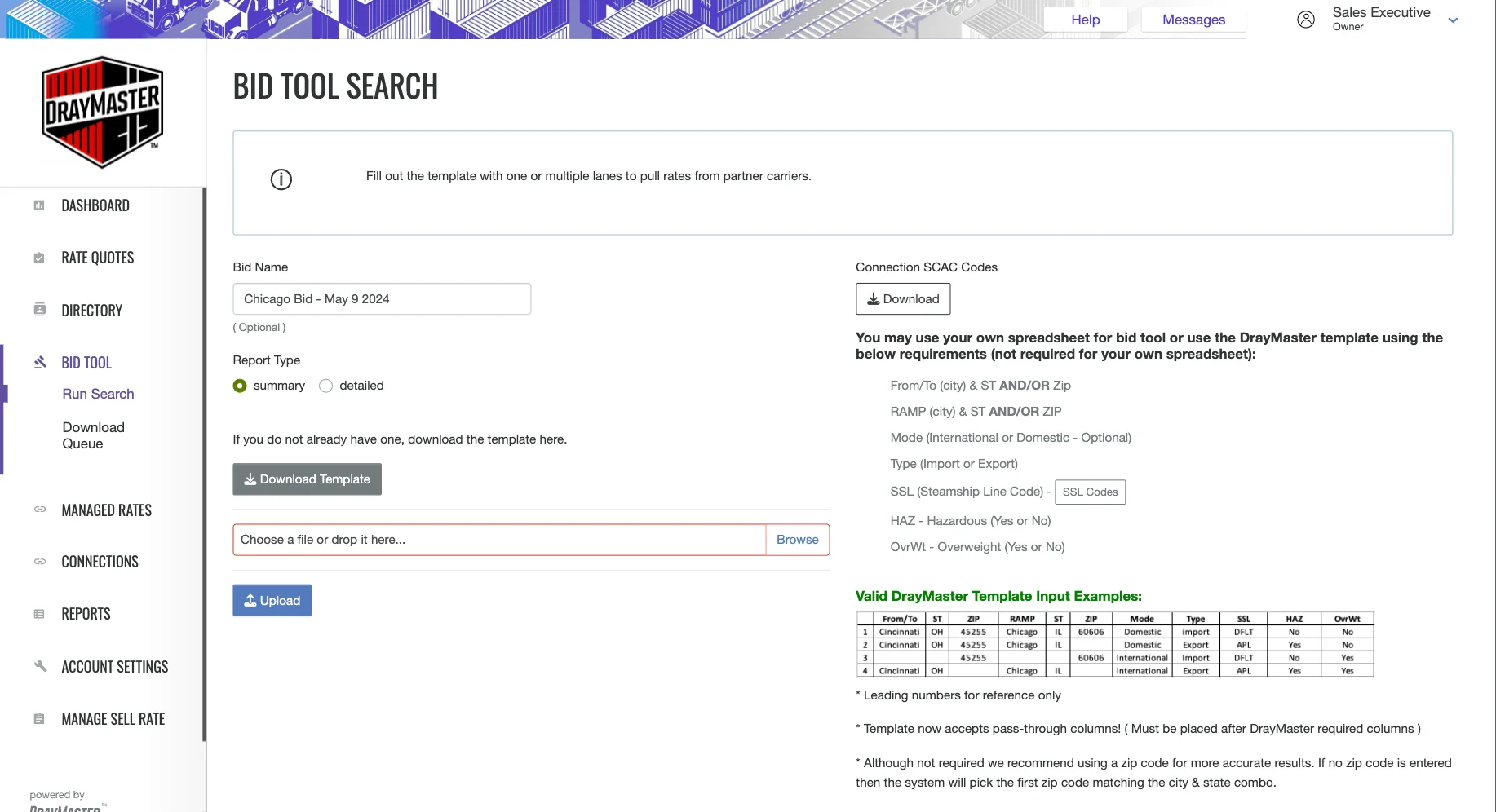The width and height of the screenshot is (1496, 812).
Task: Click the 'RAMP (city) & ST AND/OR ZIP' text
Action: 976,412
